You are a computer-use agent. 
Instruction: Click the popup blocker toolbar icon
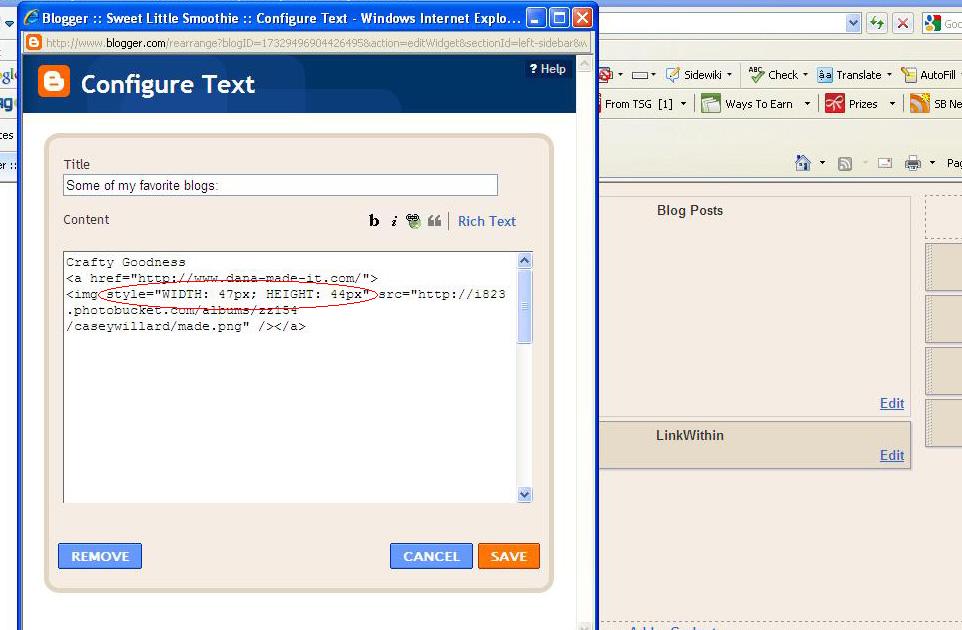click(x=606, y=75)
